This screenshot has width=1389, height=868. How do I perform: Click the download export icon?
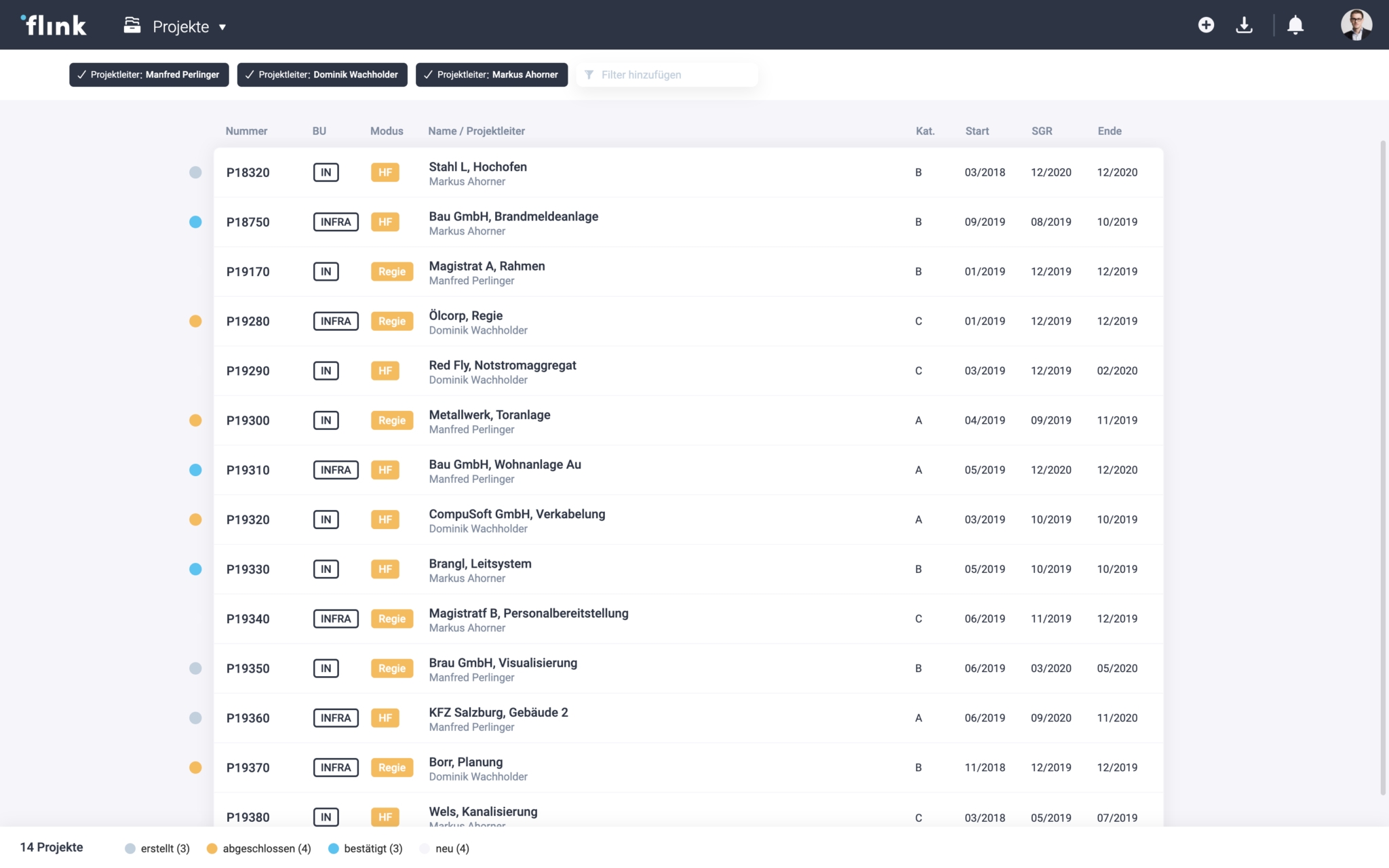point(1244,25)
